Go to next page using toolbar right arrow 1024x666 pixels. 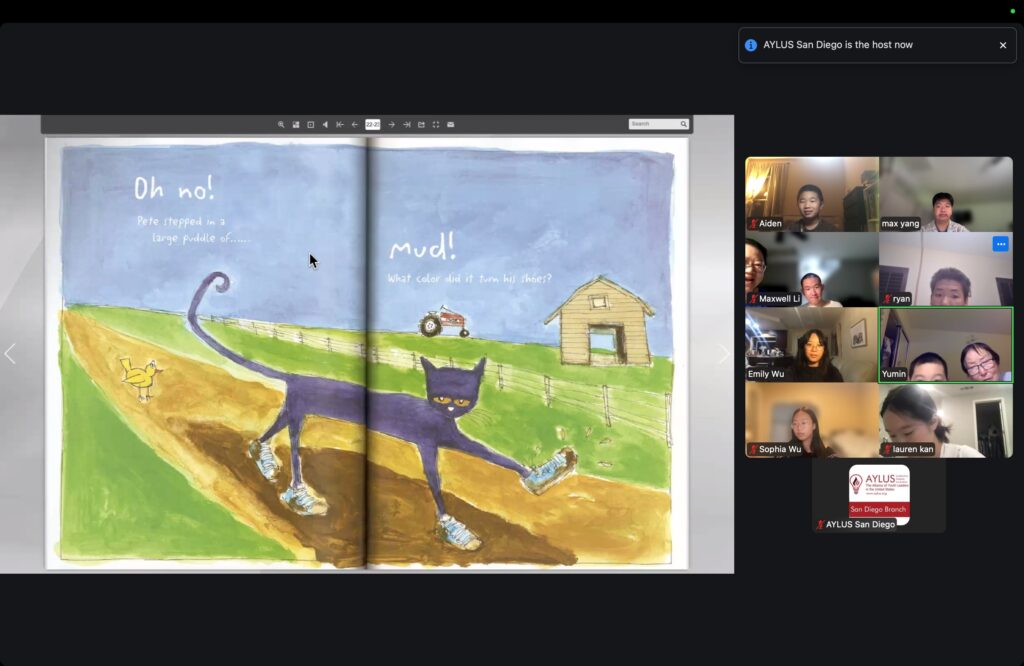(x=392, y=125)
